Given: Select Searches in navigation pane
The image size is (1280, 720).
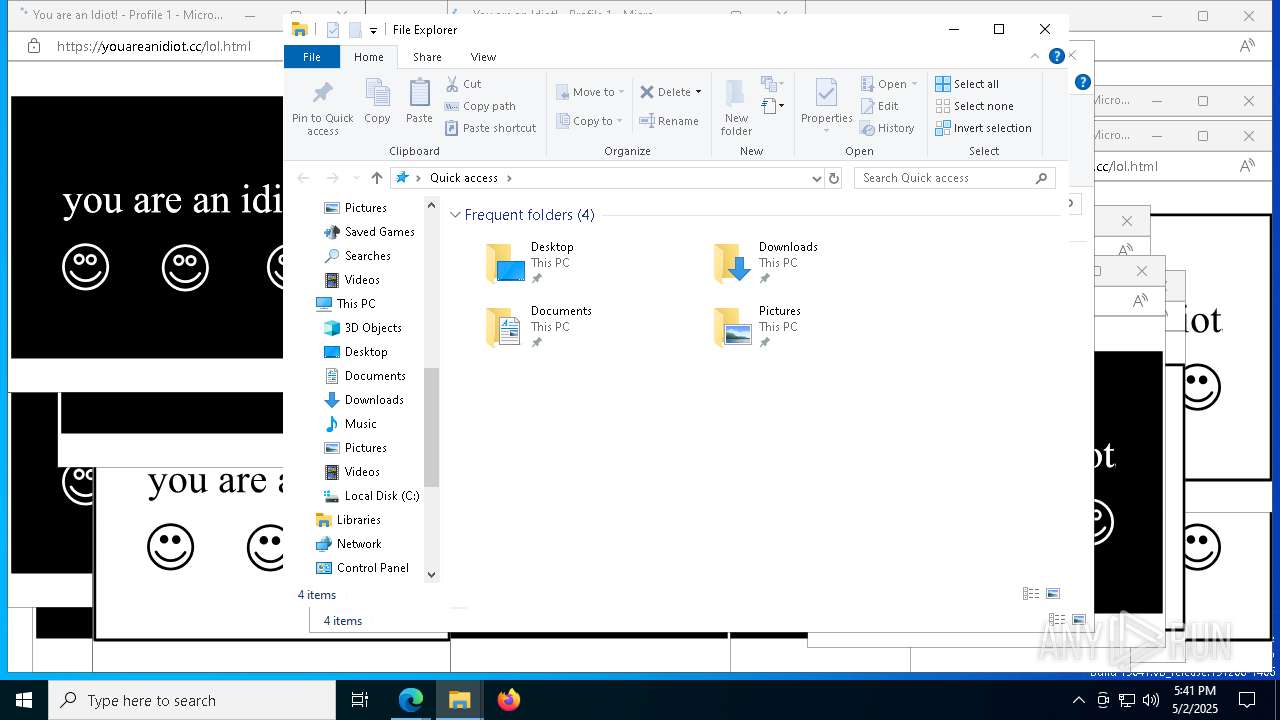Looking at the screenshot, I should coord(357,256).
